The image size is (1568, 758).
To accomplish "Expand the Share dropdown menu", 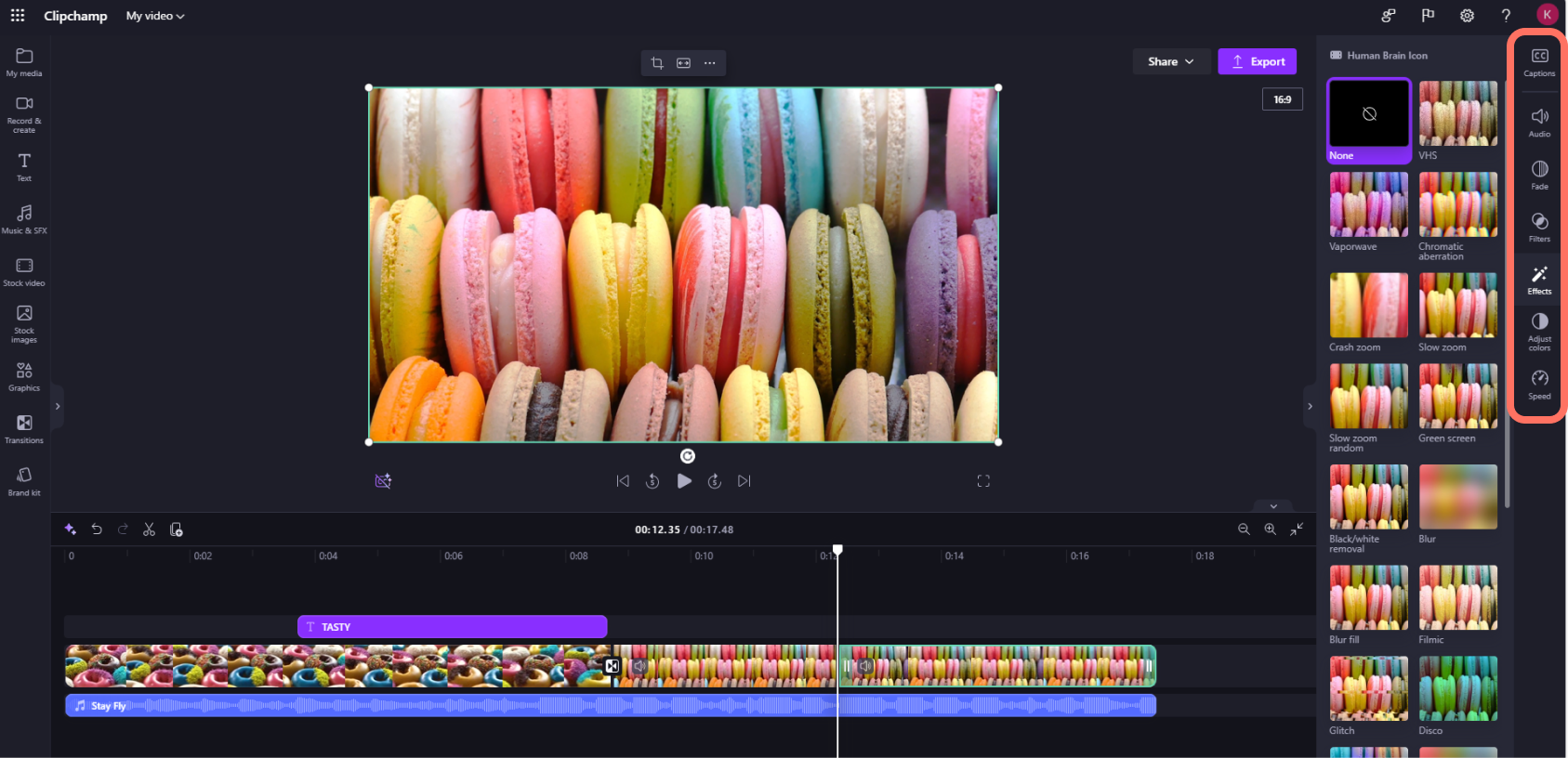I will [x=1170, y=61].
